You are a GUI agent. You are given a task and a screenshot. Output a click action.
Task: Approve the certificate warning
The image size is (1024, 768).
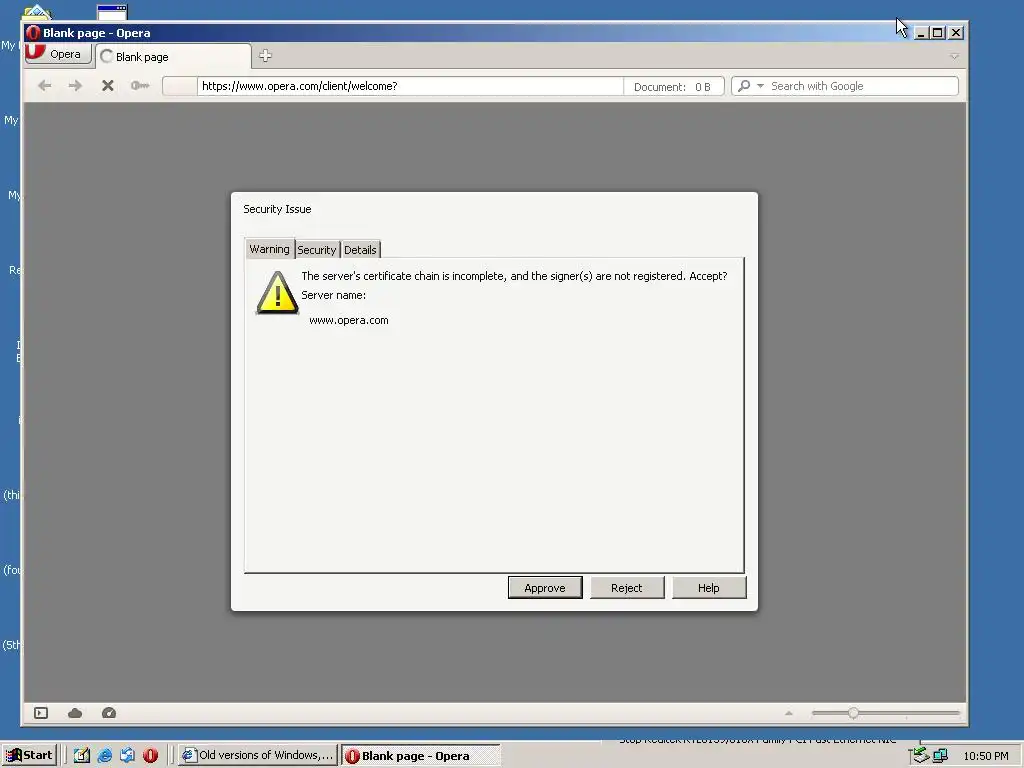tap(545, 588)
